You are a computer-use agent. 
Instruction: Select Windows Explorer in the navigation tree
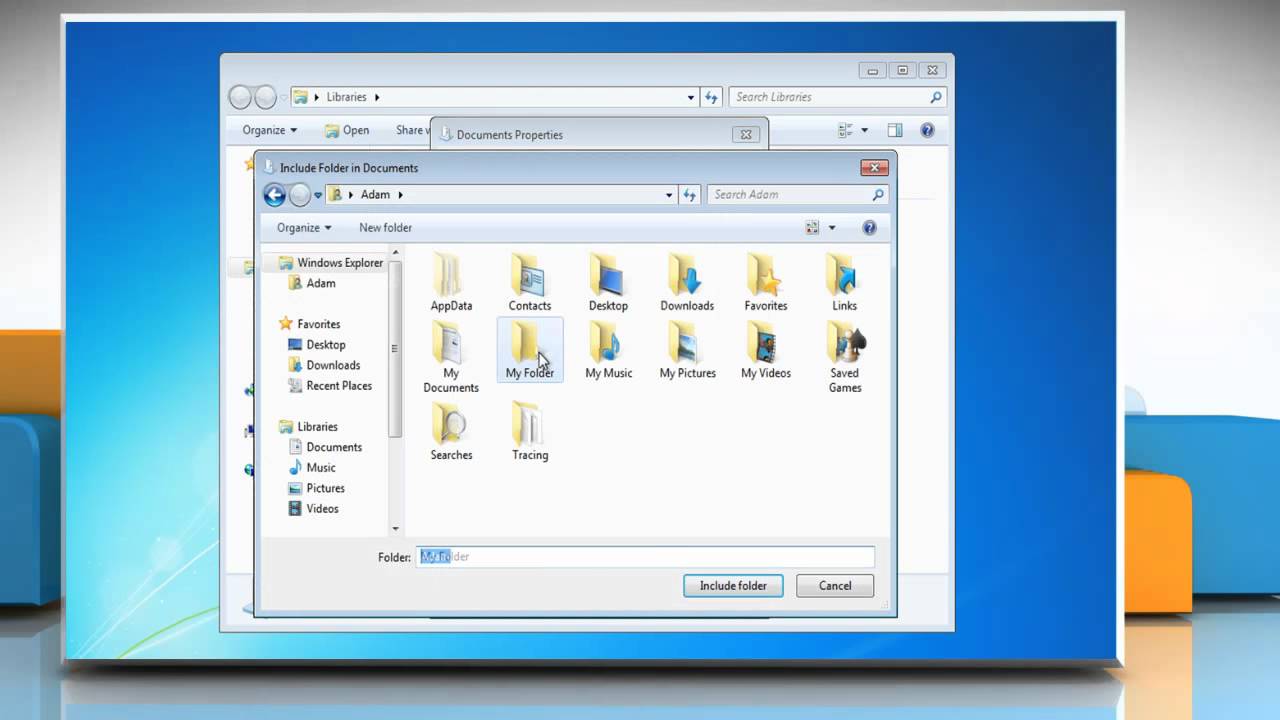pos(331,263)
